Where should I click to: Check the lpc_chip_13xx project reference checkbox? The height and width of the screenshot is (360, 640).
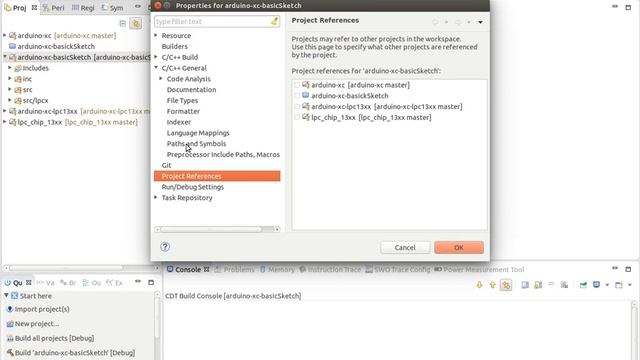(x=297, y=117)
